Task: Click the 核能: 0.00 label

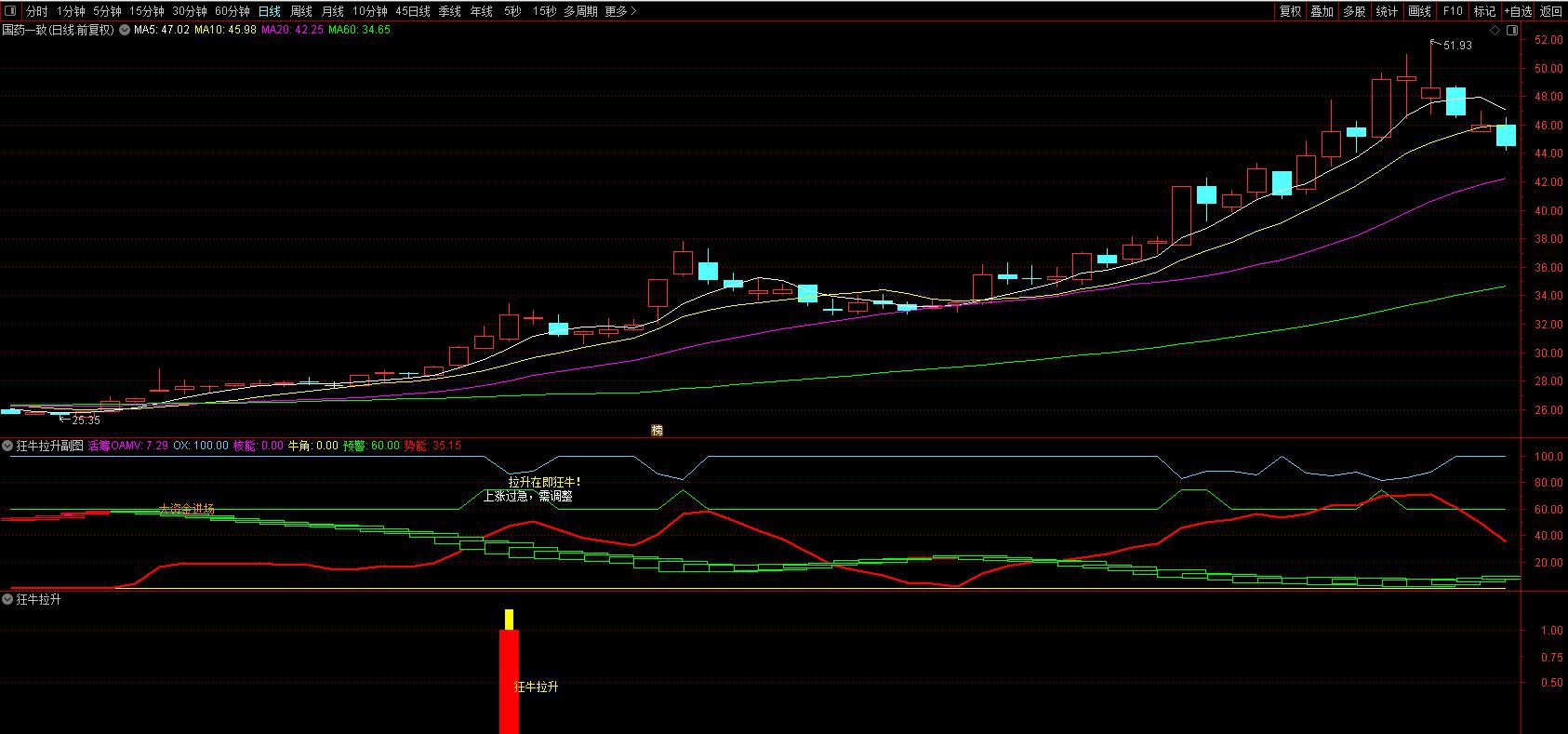Action: point(258,446)
